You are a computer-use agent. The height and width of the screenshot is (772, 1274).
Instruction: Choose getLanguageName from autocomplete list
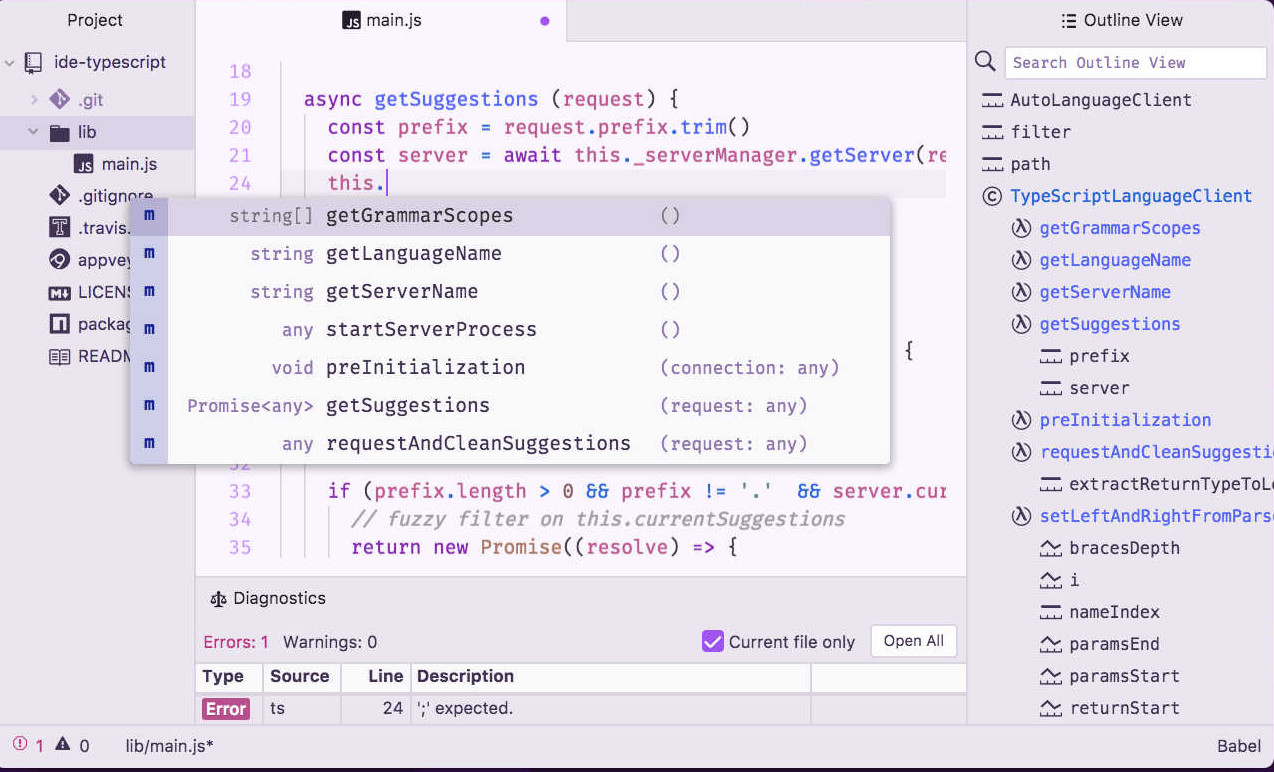[x=510, y=254]
